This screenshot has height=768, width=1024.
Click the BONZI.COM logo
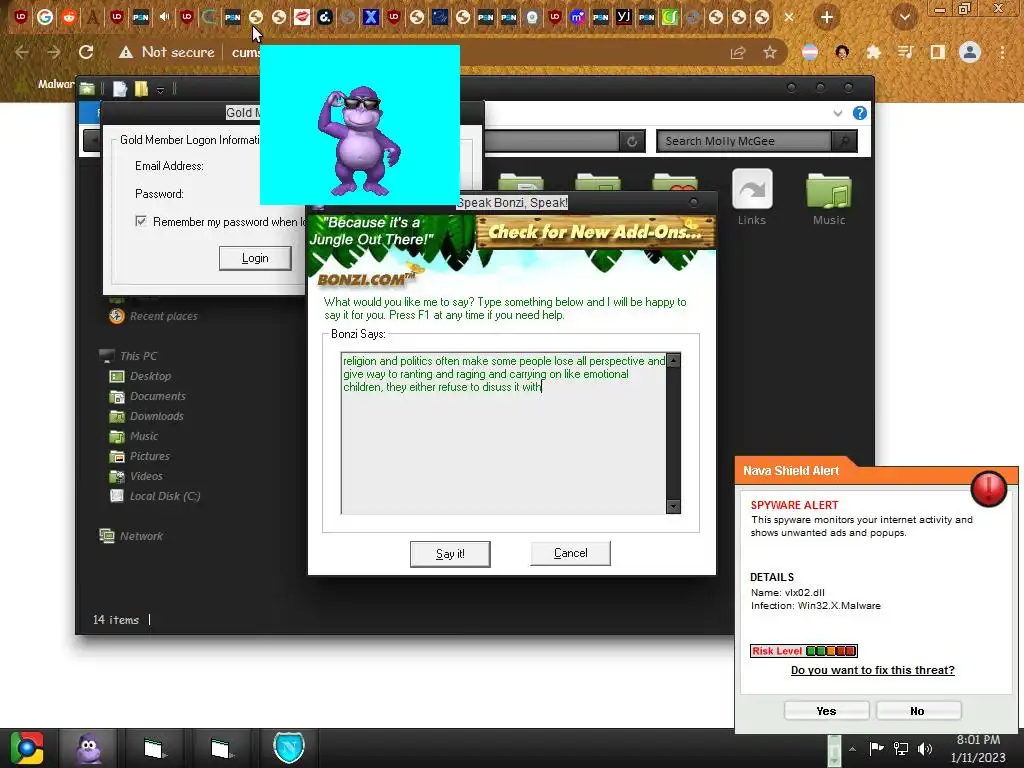366,280
